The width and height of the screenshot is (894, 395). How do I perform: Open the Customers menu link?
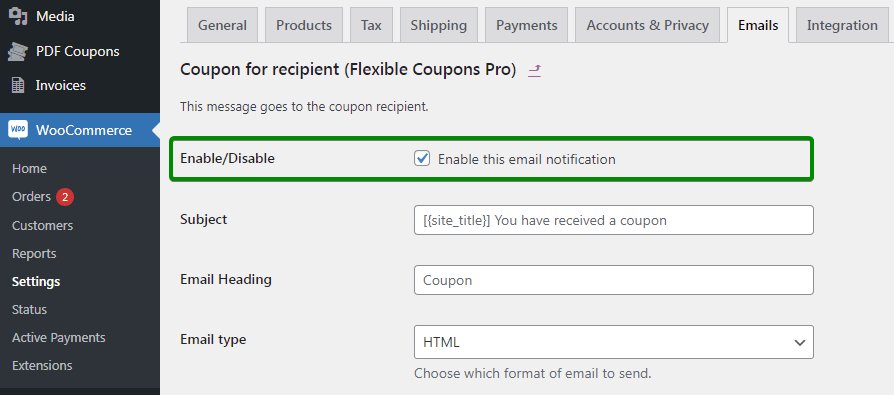point(43,226)
